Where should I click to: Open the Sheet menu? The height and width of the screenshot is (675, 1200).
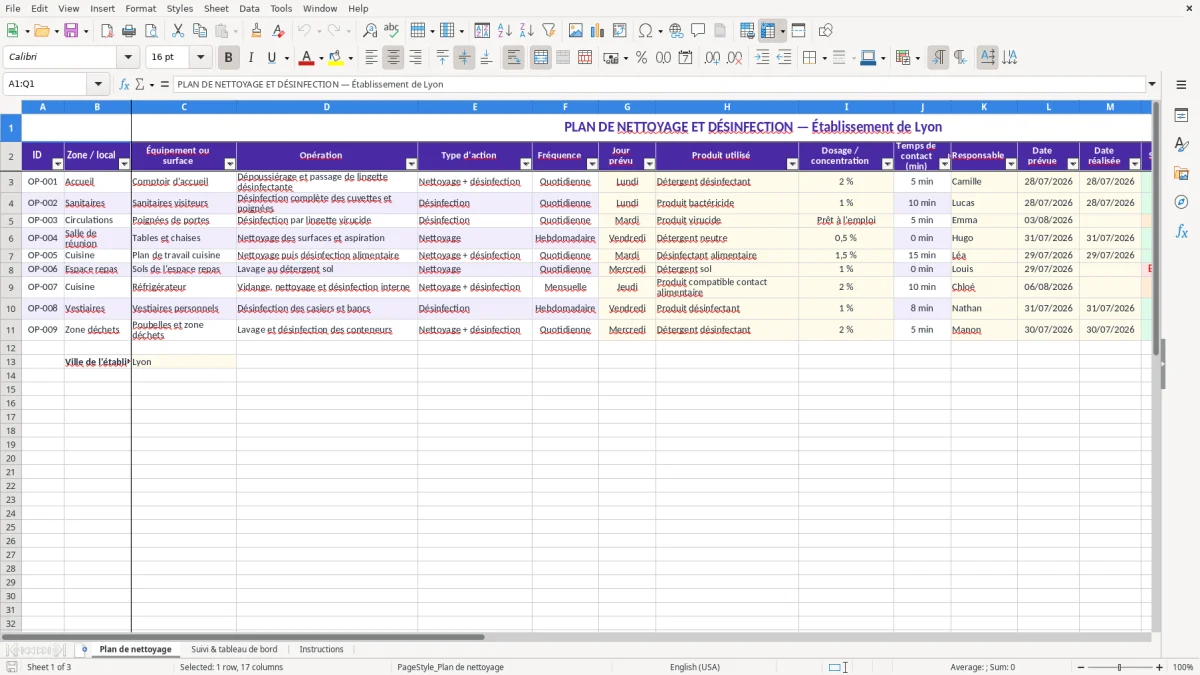[x=216, y=8]
